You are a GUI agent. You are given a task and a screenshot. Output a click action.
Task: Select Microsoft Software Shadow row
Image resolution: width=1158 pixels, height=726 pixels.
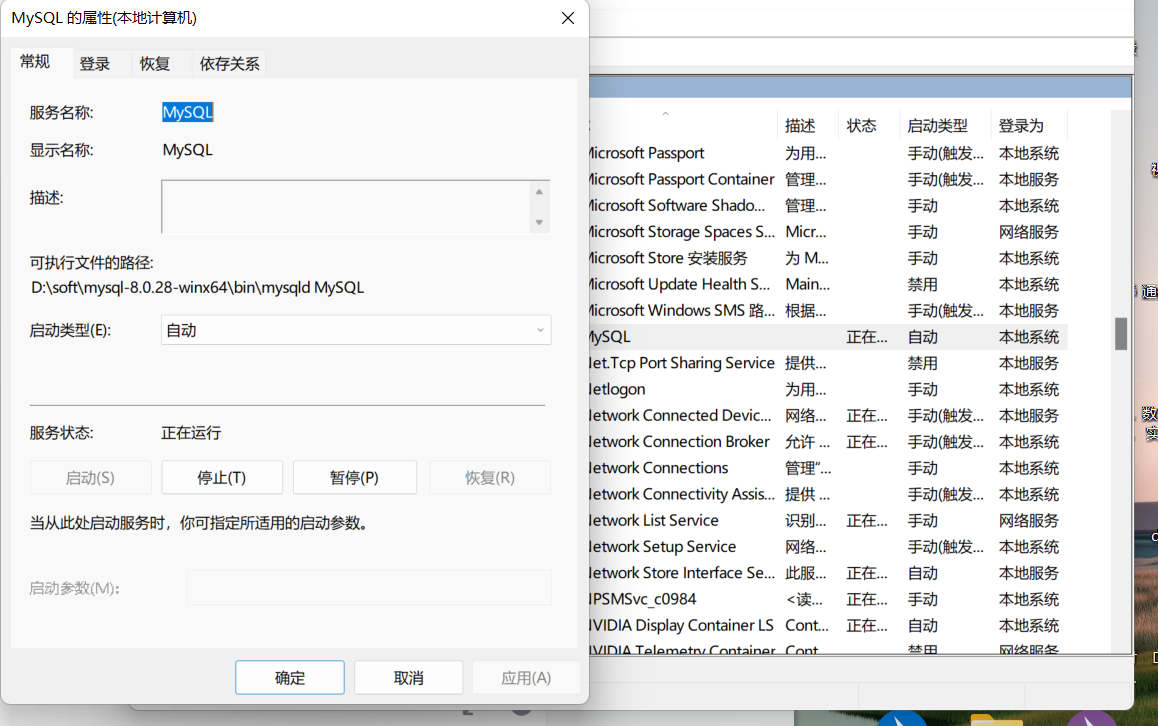tap(827, 205)
